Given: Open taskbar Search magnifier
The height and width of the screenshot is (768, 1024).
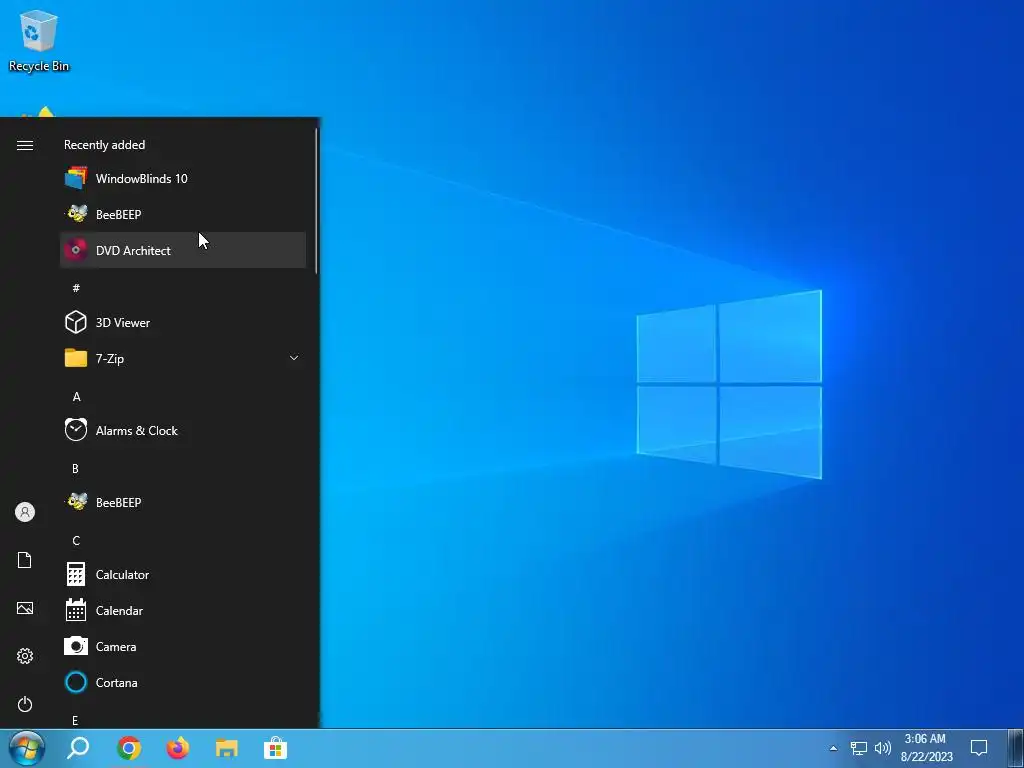Looking at the screenshot, I should pyautogui.click(x=78, y=748).
